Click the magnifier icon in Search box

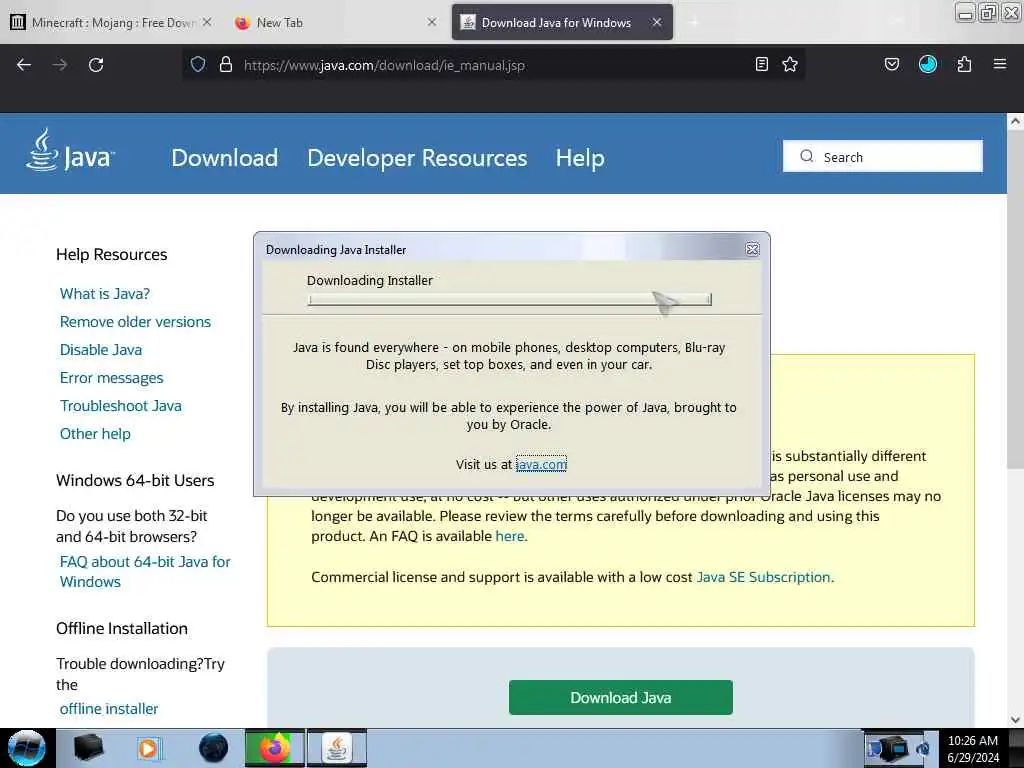tap(807, 156)
